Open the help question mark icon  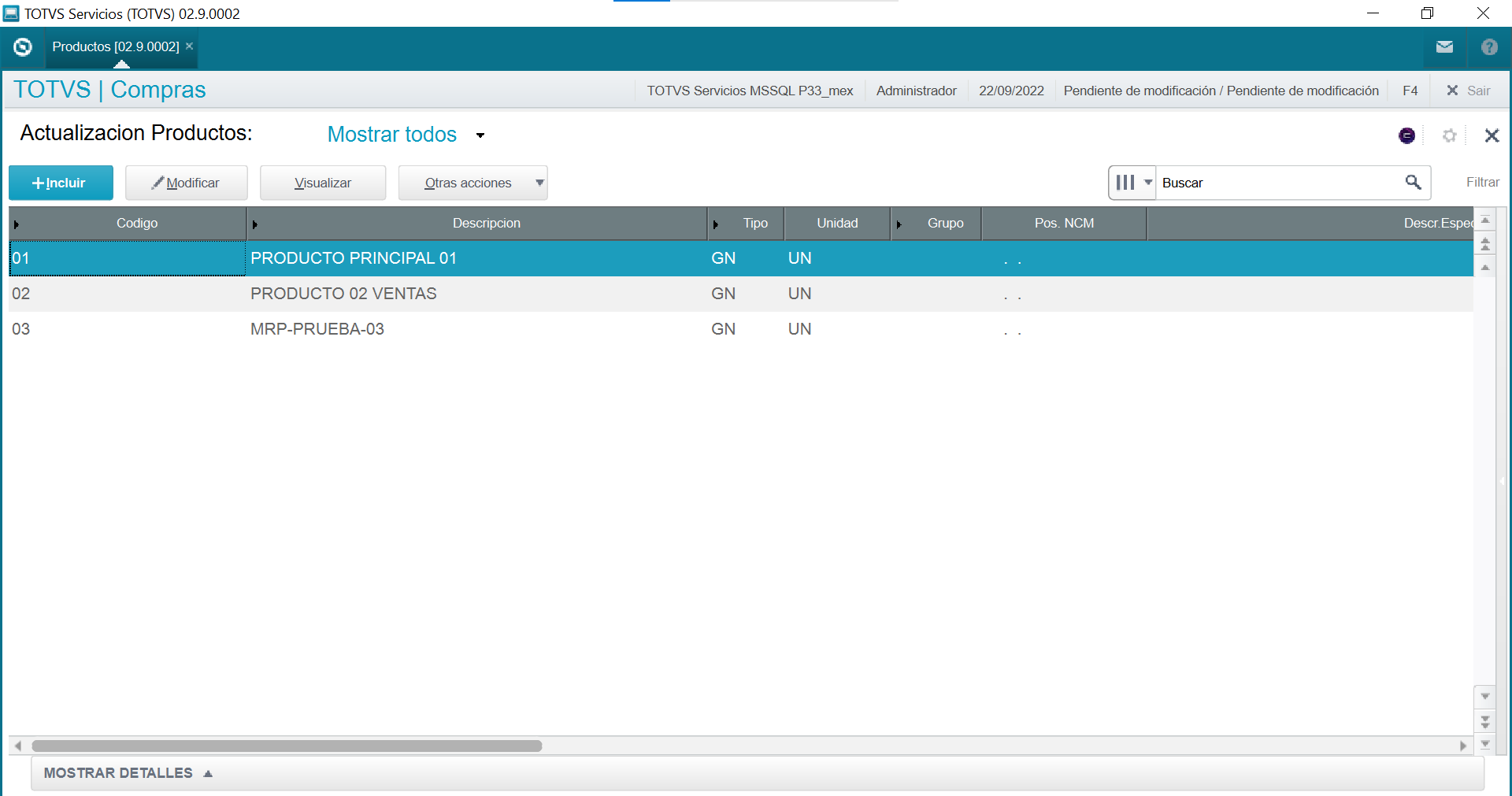click(x=1489, y=47)
